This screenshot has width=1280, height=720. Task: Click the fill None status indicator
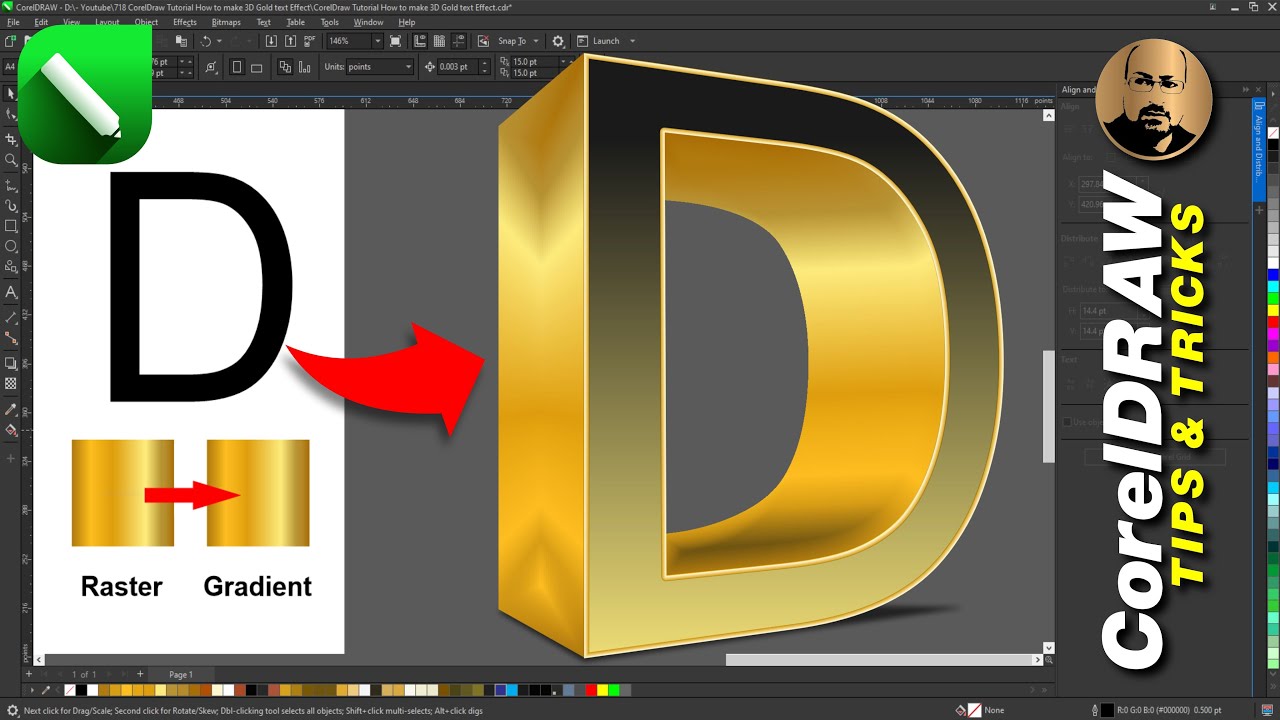973,710
